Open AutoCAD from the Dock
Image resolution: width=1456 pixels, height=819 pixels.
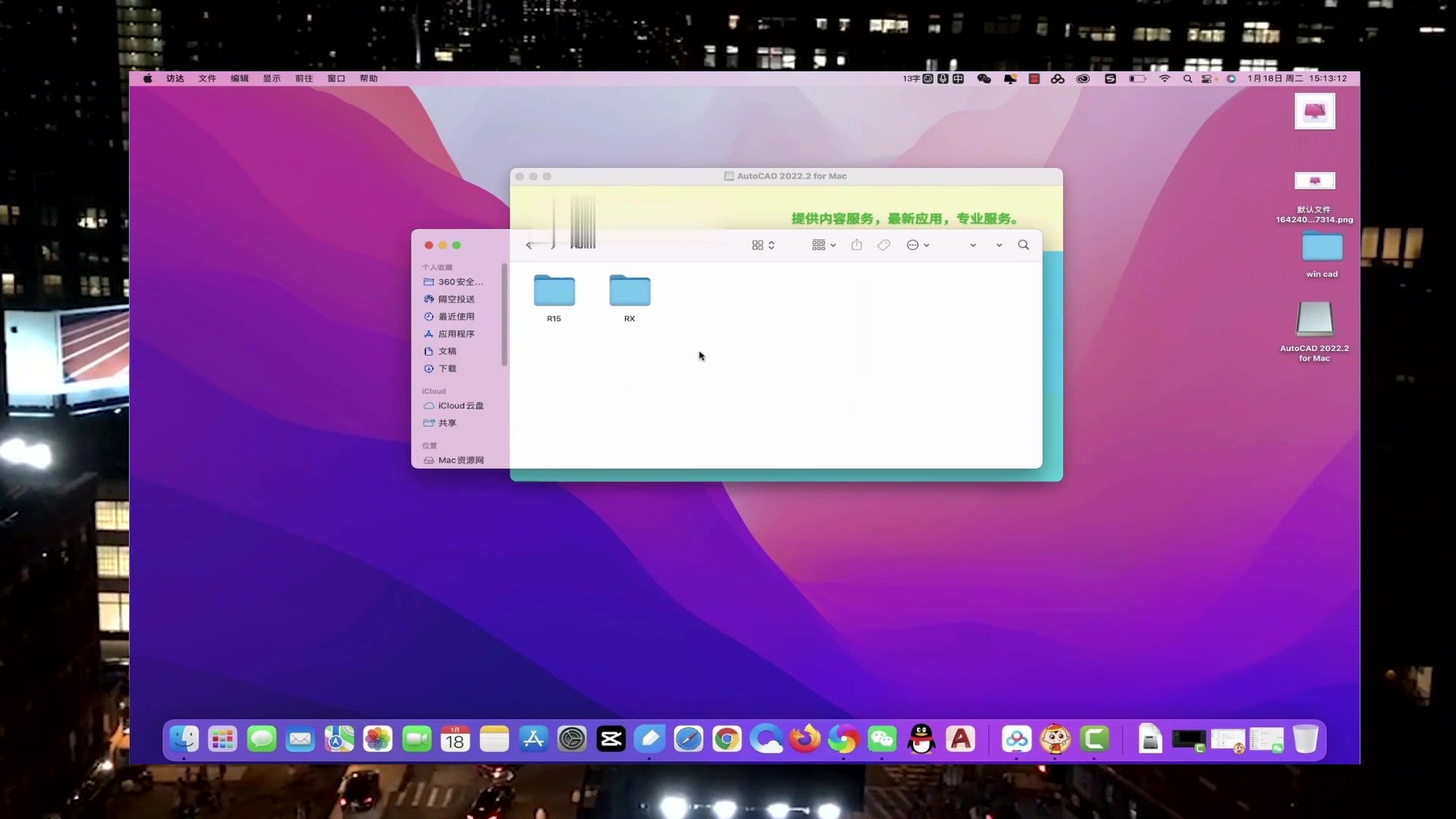[x=961, y=739]
